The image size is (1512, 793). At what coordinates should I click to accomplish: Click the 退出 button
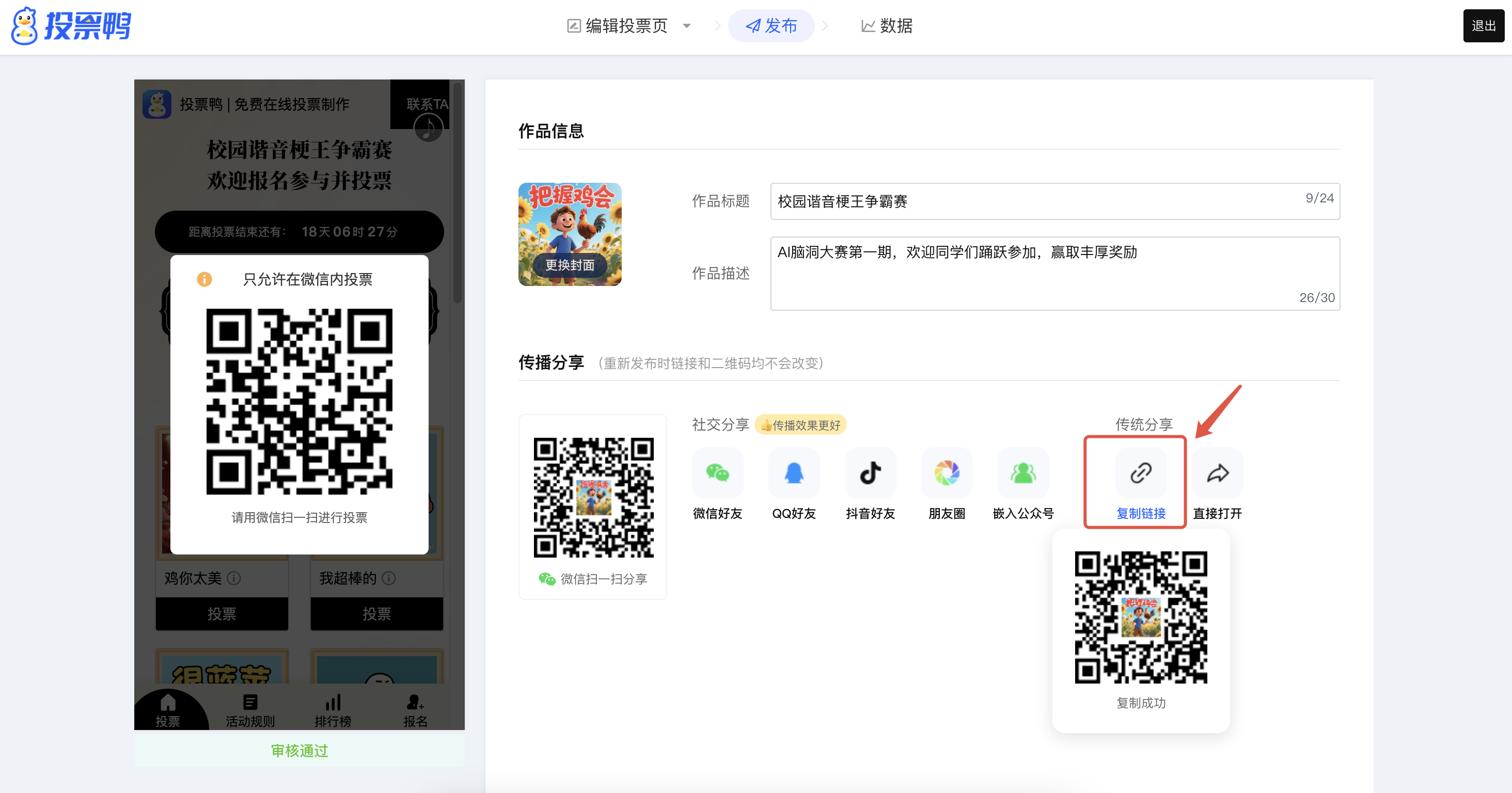(x=1483, y=26)
